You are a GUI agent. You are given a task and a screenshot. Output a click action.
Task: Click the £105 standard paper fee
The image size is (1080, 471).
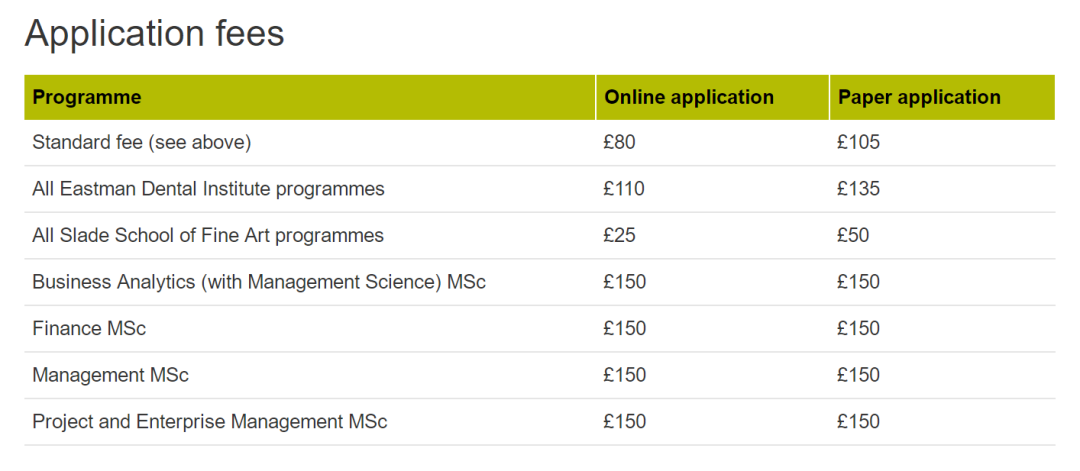pyautogui.click(x=858, y=143)
